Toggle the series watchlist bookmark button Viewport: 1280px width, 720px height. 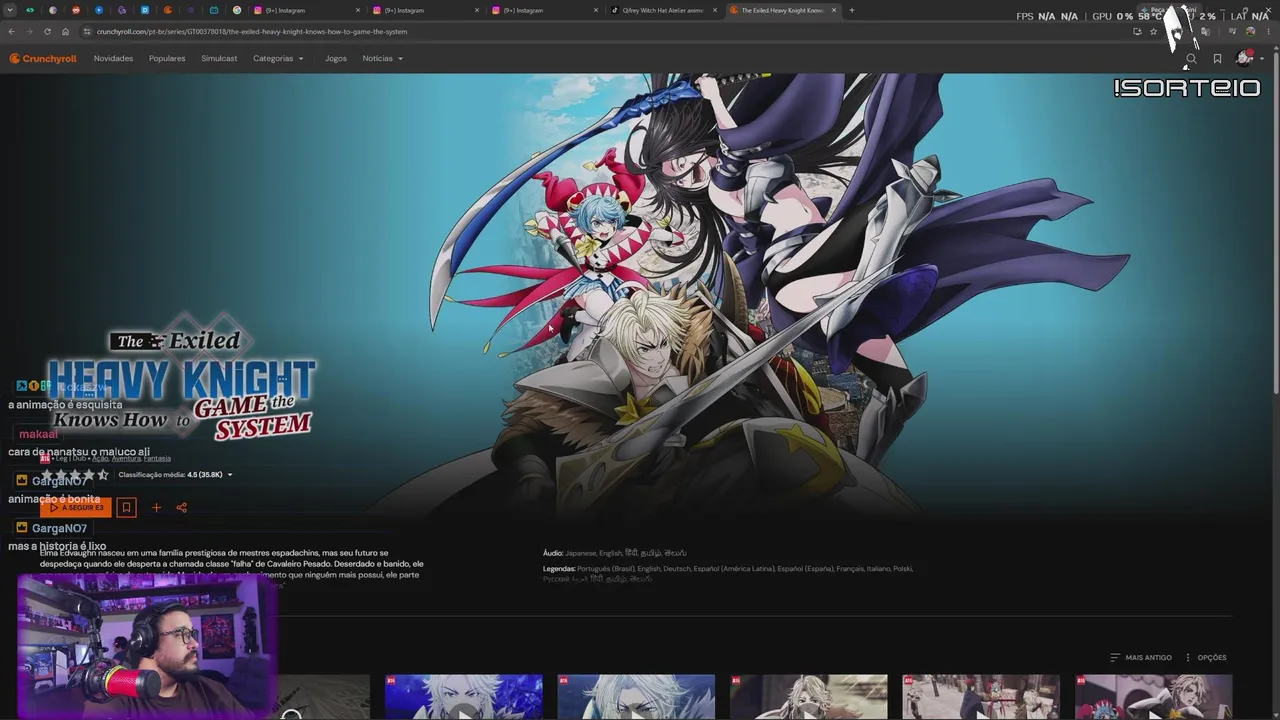(126, 508)
